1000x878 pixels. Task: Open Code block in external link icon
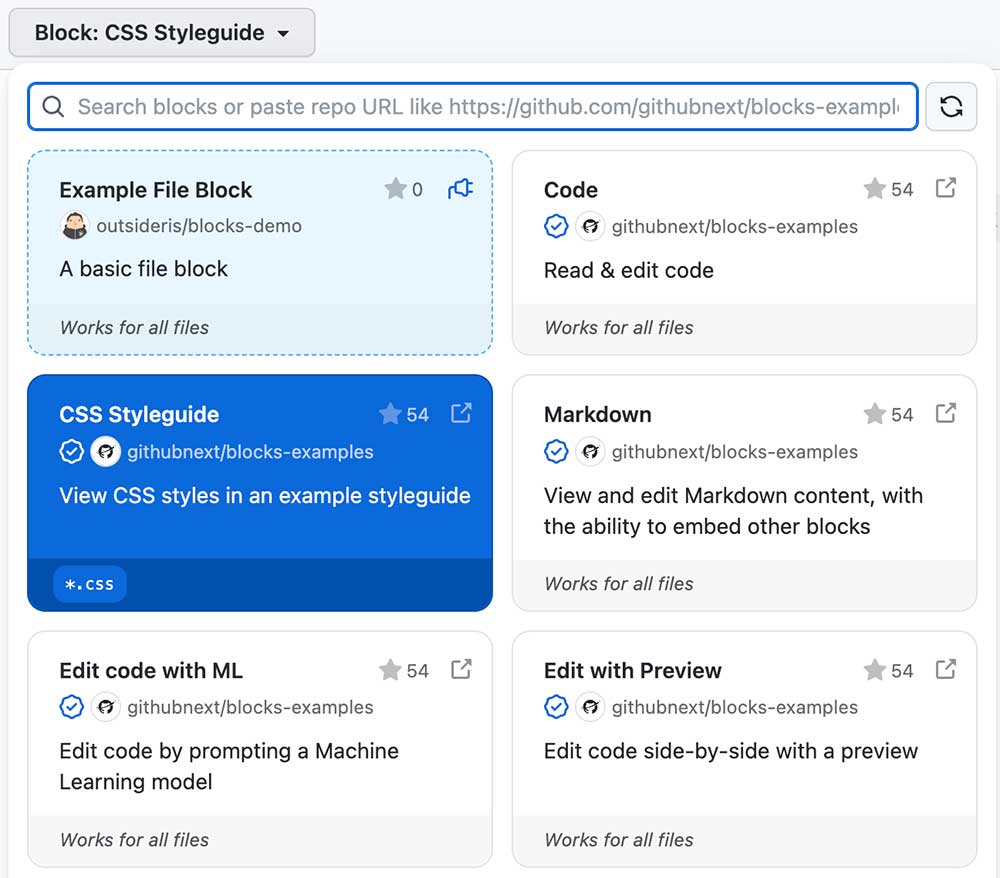click(x=946, y=188)
